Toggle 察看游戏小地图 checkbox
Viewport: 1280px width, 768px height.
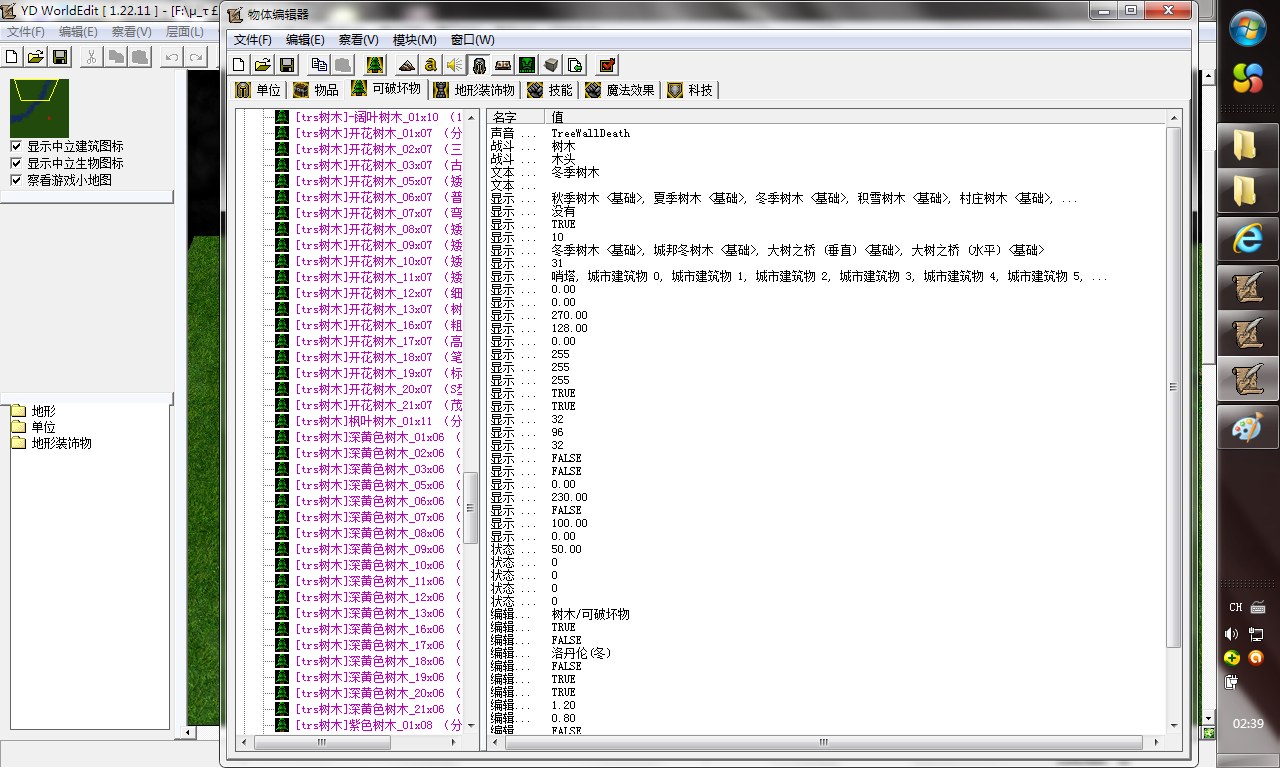[x=16, y=180]
